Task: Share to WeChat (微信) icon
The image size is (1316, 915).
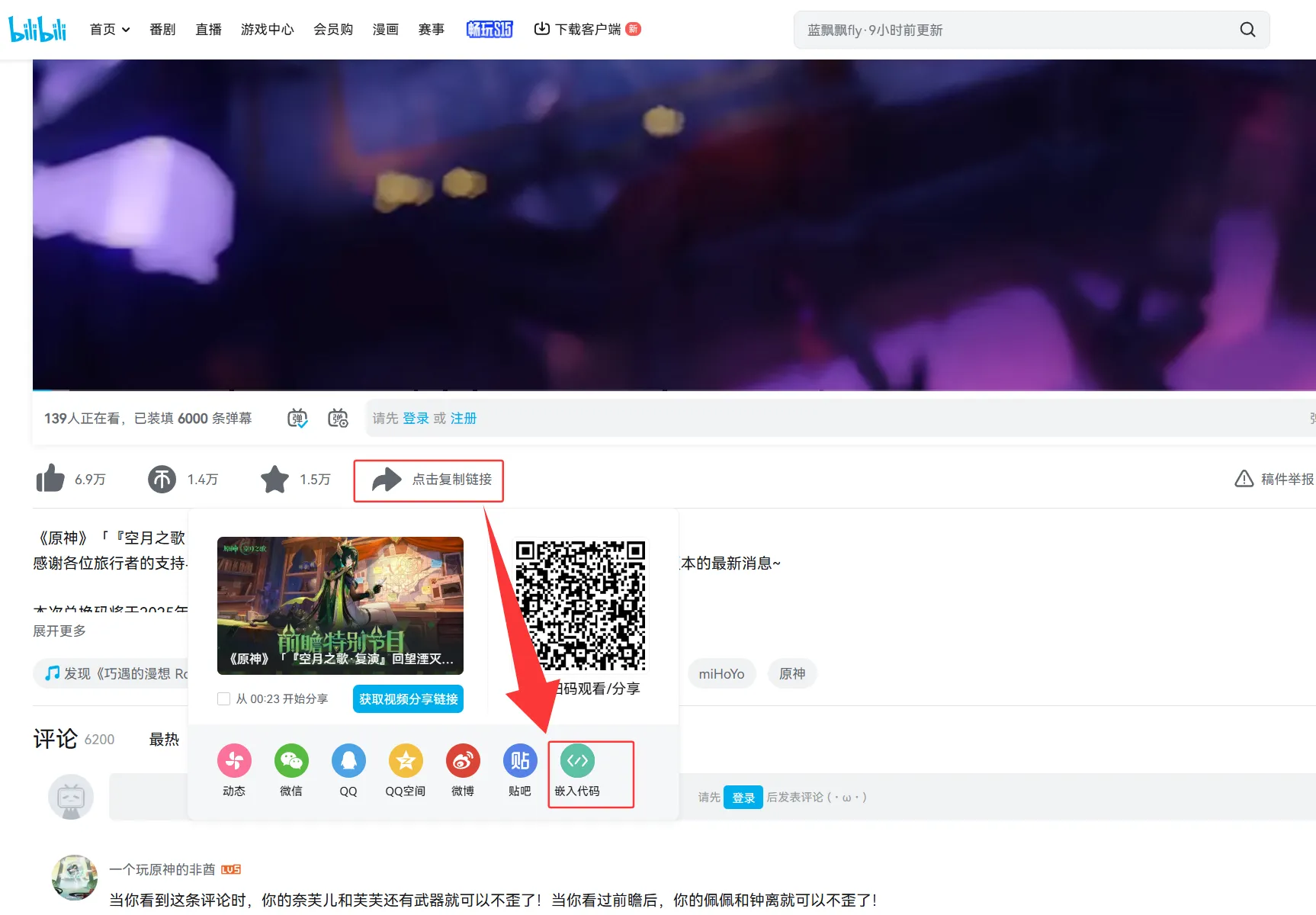Action: click(291, 760)
